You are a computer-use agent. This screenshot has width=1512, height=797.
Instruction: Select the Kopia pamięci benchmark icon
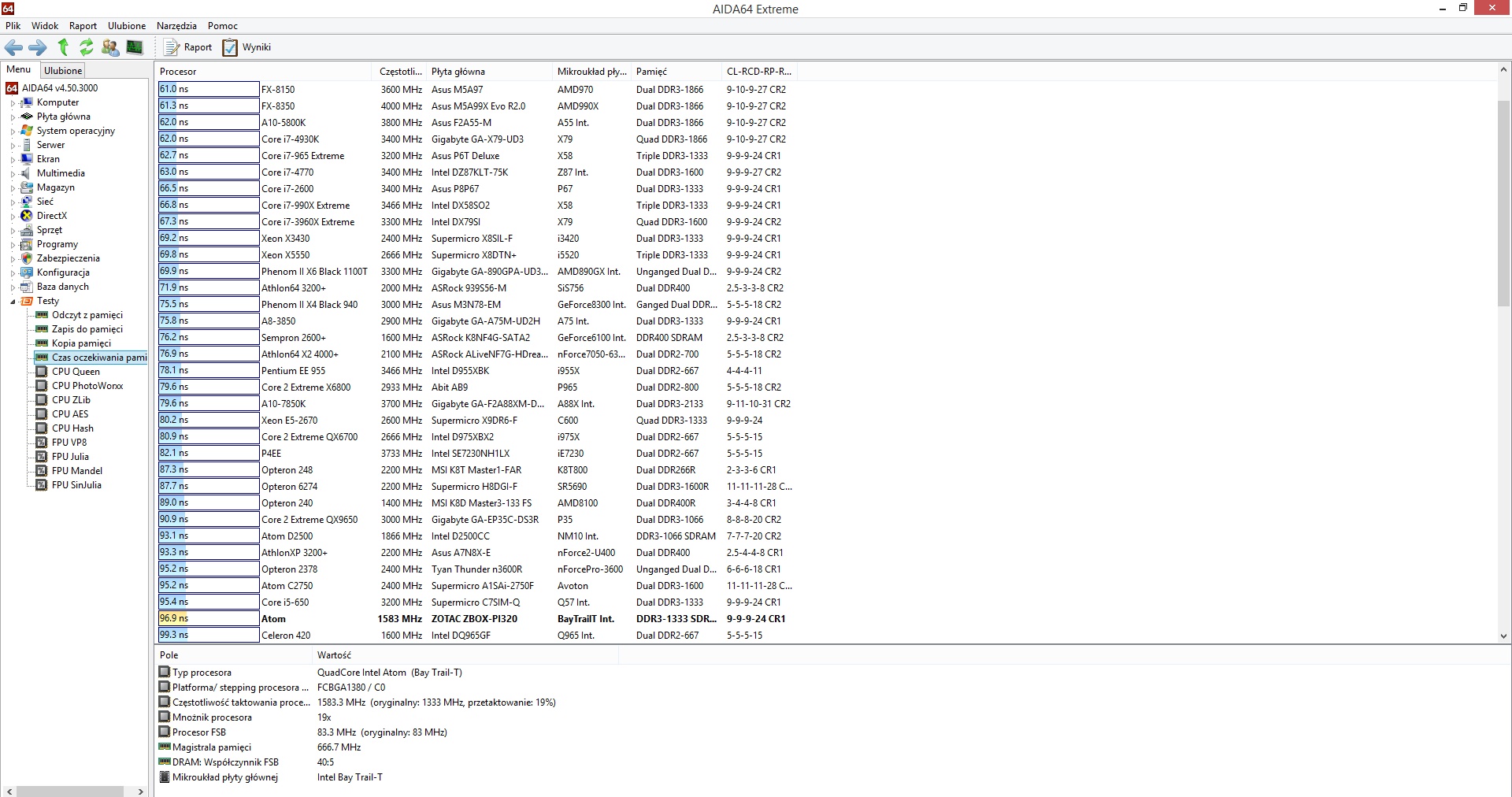point(43,343)
